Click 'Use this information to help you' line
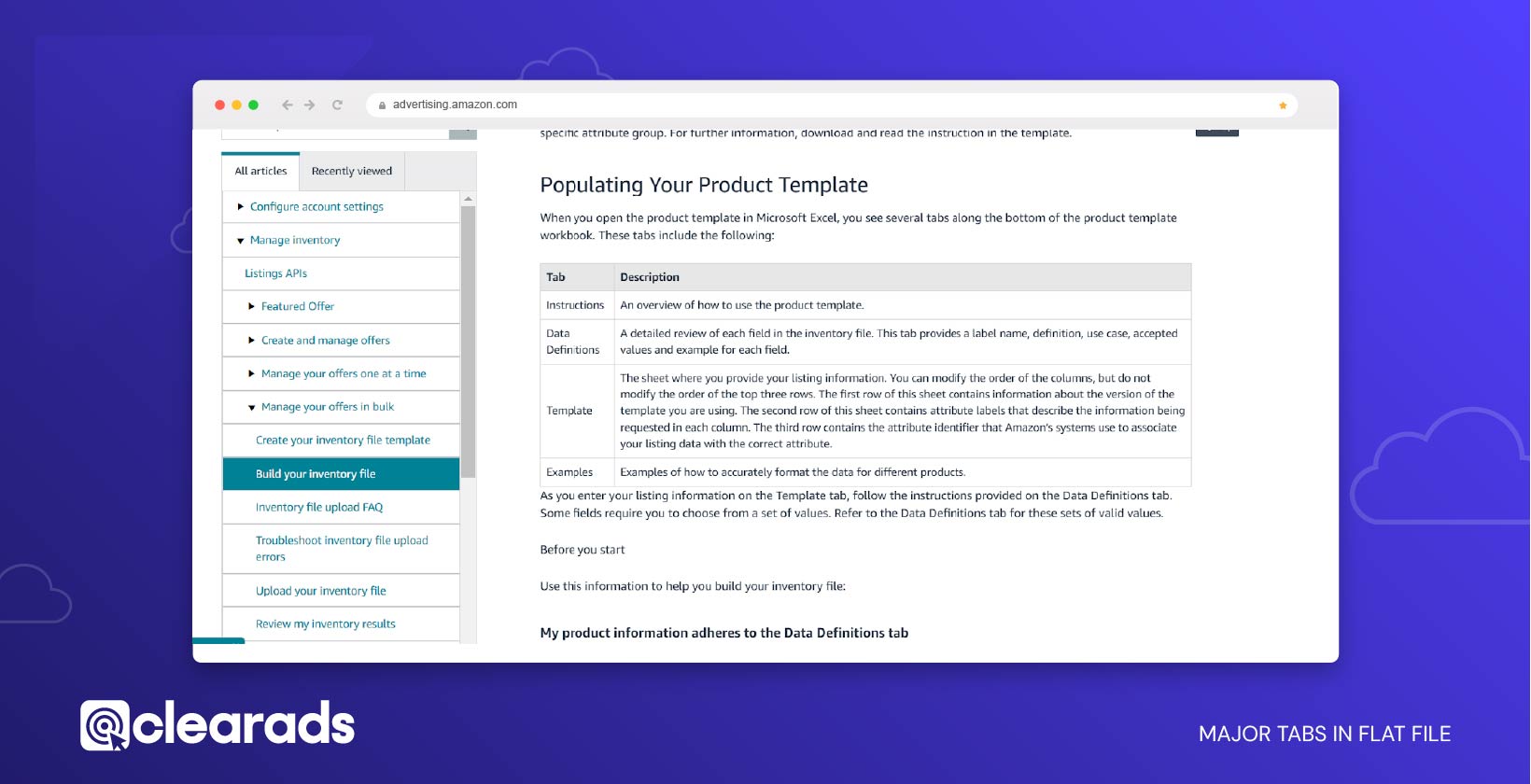Viewport: 1531px width, 784px height. (693, 586)
